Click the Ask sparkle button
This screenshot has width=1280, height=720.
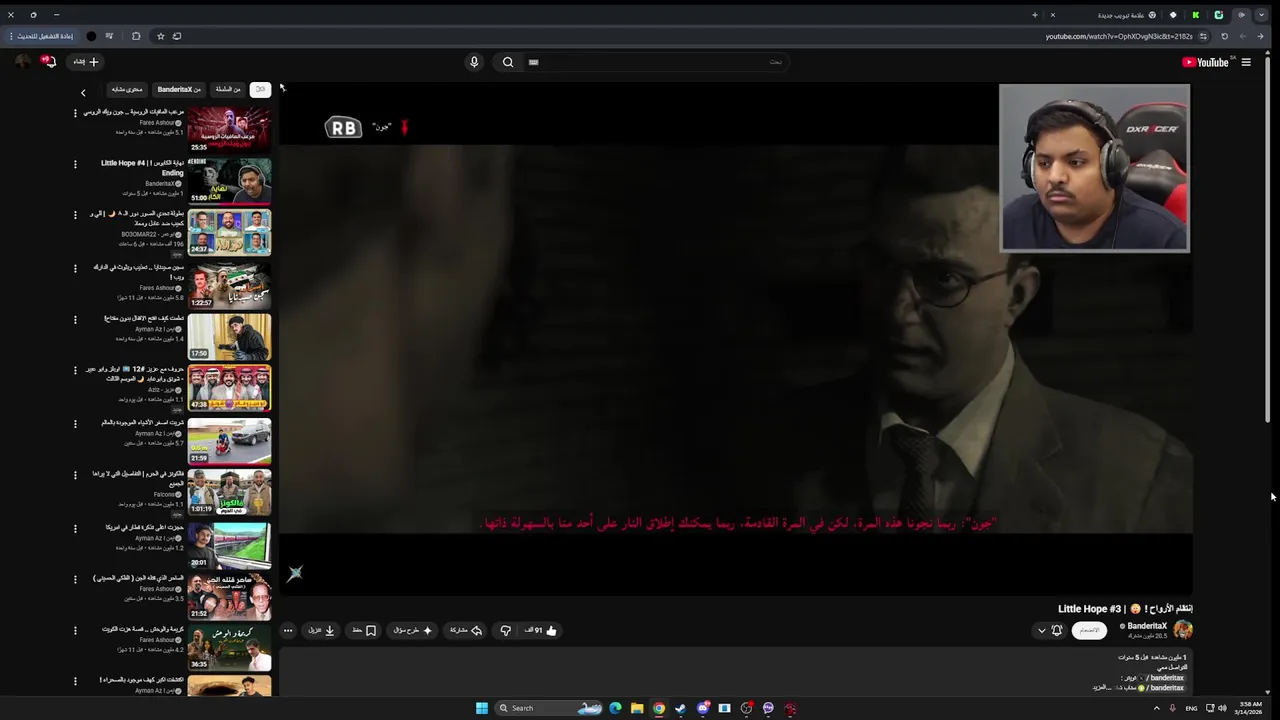413,630
